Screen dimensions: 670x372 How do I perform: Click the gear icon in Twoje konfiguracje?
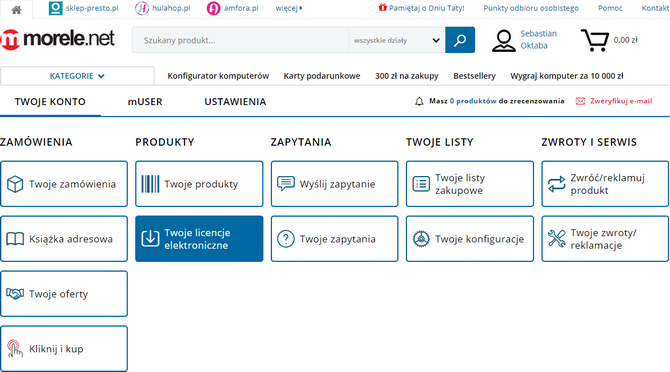pos(421,239)
